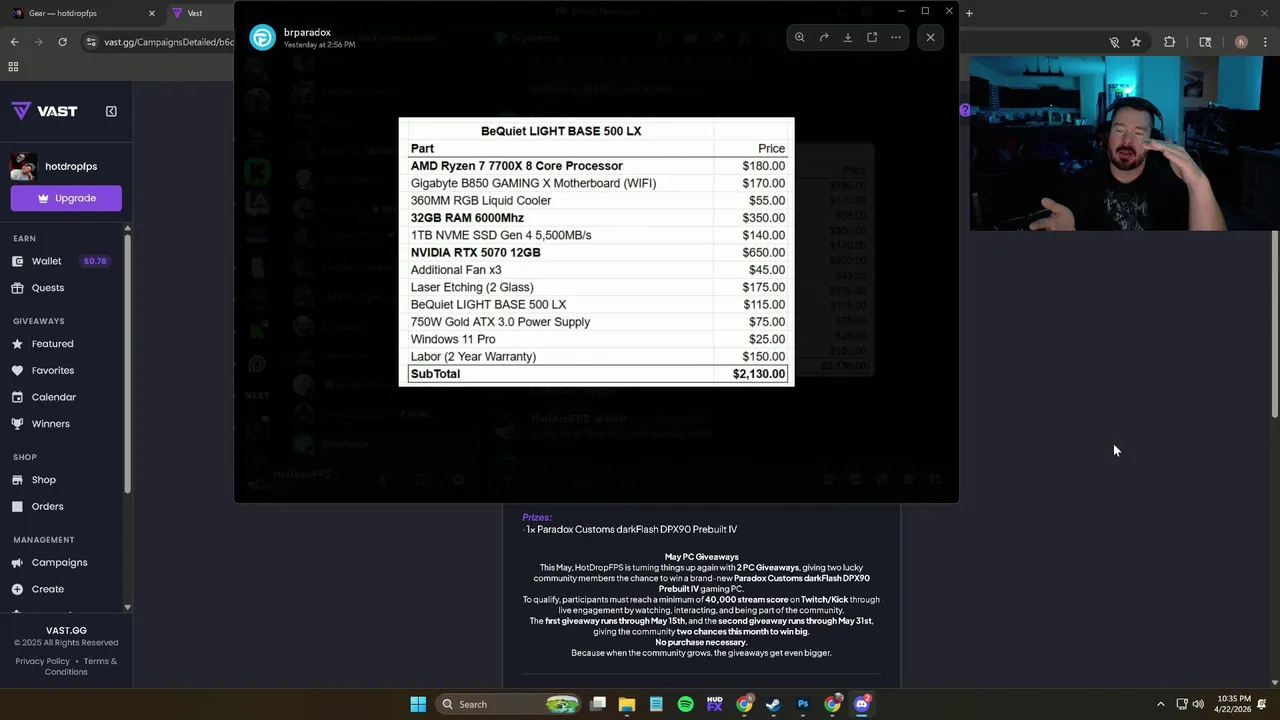Click NVIDIA RTX 5070 12GB text
This screenshot has width=1280, height=720.
(475, 253)
